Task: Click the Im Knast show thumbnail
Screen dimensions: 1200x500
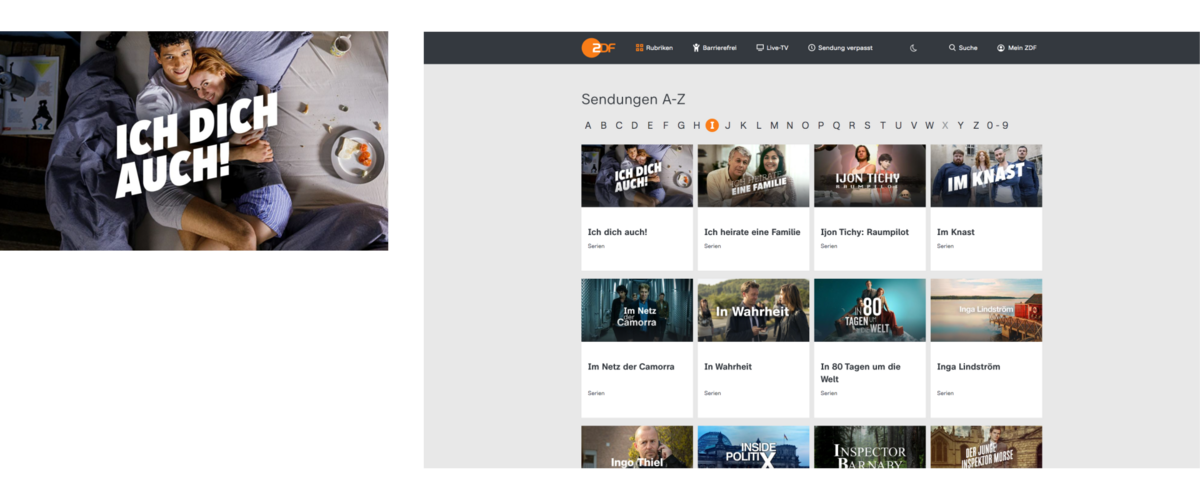Action: (986, 176)
